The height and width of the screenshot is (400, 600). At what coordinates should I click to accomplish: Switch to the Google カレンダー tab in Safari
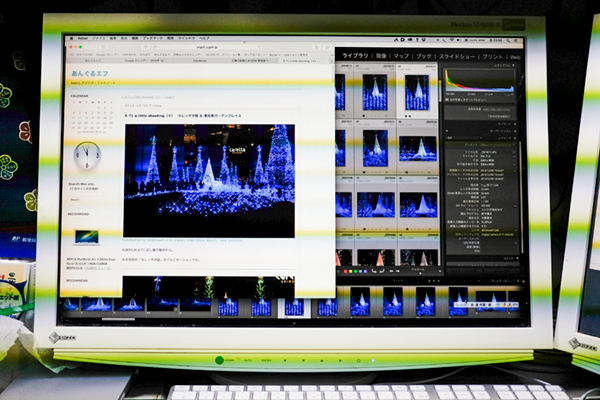pyautogui.click(x=145, y=60)
